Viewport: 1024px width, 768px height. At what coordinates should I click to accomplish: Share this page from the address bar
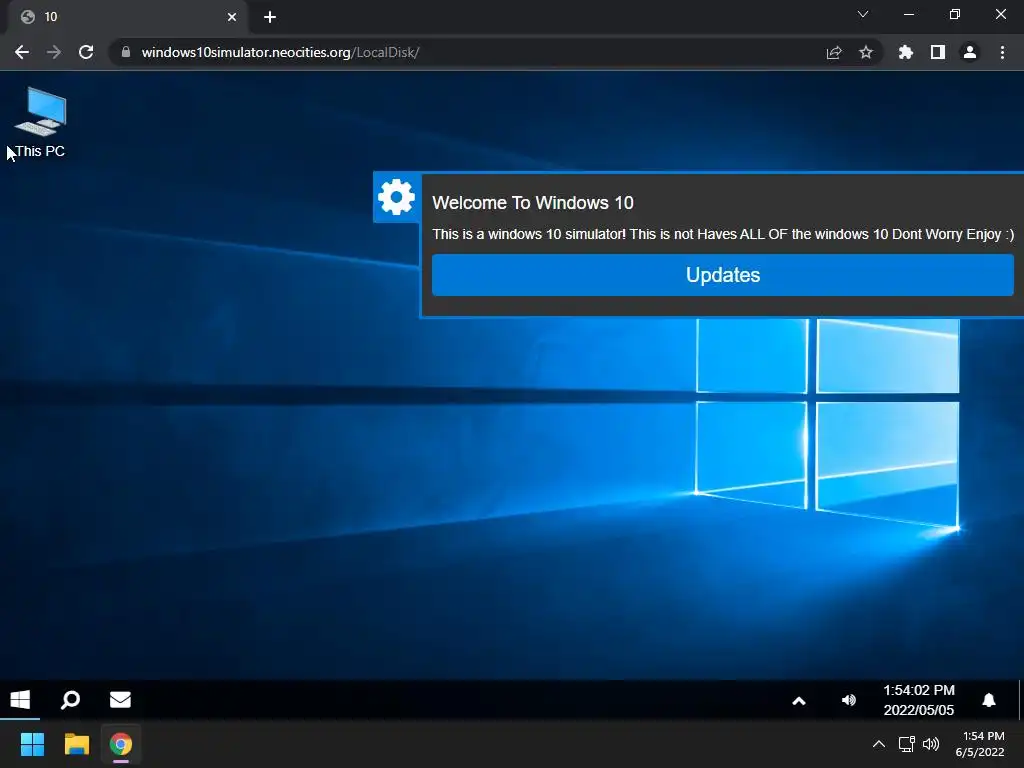tap(834, 52)
